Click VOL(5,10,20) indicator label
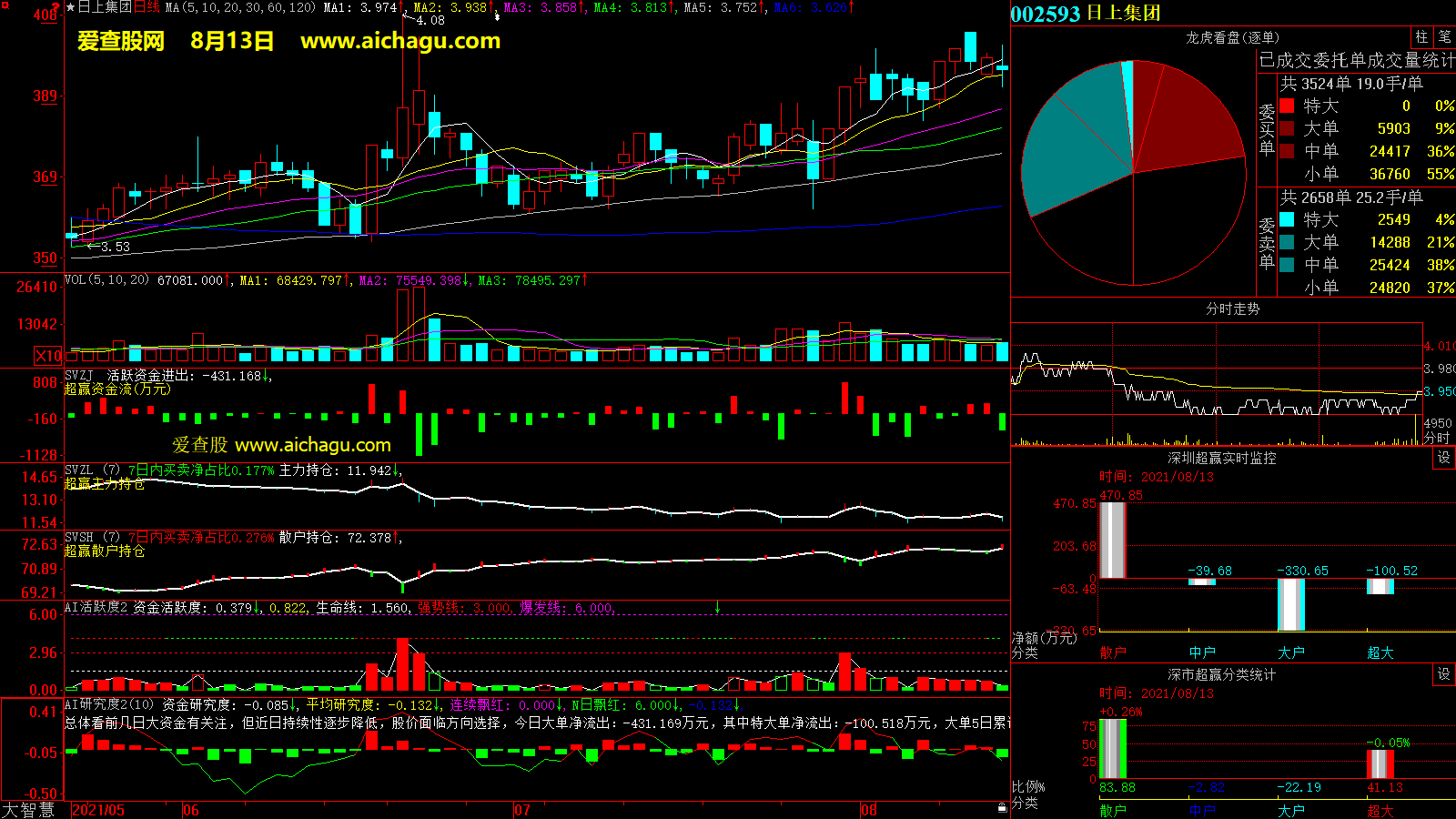The height and width of the screenshot is (819, 1456). (106, 280)
